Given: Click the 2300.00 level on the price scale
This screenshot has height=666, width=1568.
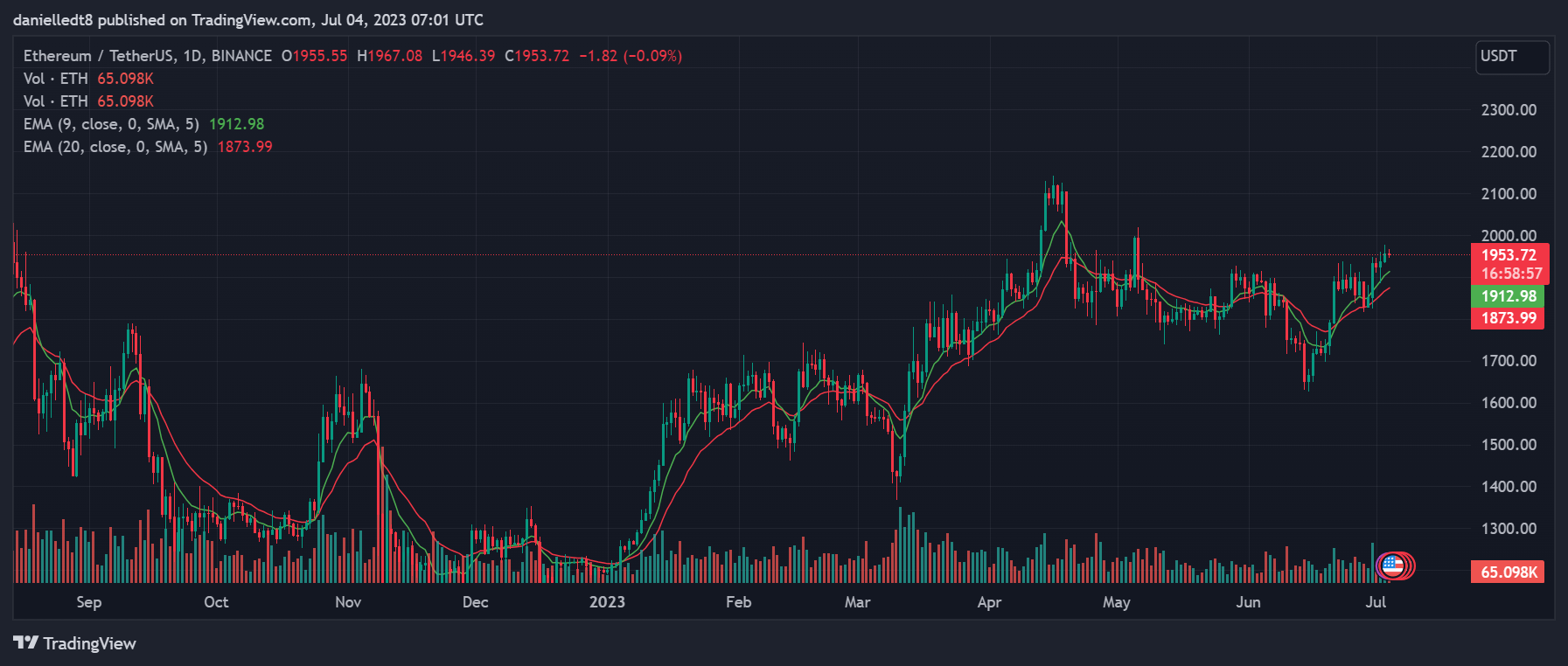Looking at the screenshot, I should tap(1509, 110).
